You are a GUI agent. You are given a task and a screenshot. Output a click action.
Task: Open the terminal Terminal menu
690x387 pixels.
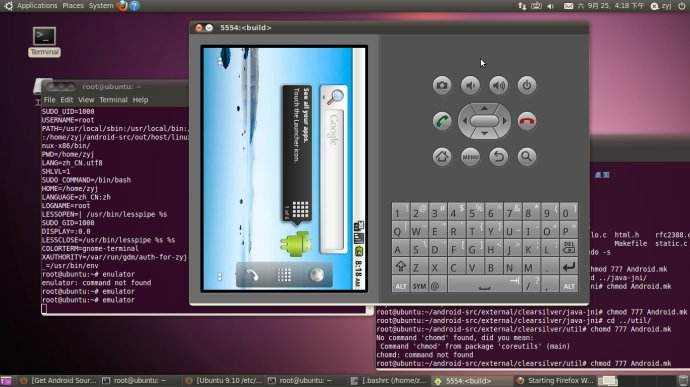(x=113, y=100)
